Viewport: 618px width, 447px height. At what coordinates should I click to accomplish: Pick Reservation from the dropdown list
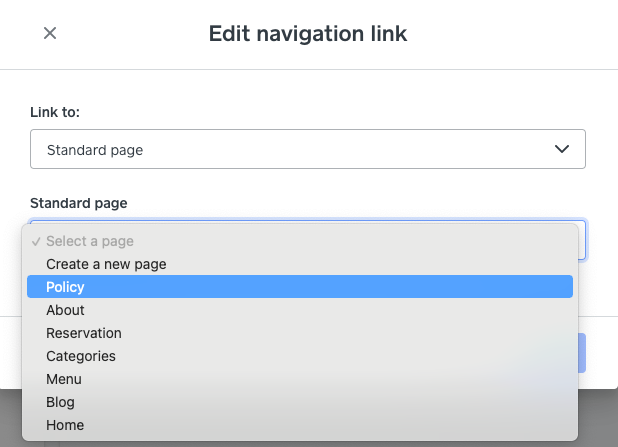click(x=84, y=333)
